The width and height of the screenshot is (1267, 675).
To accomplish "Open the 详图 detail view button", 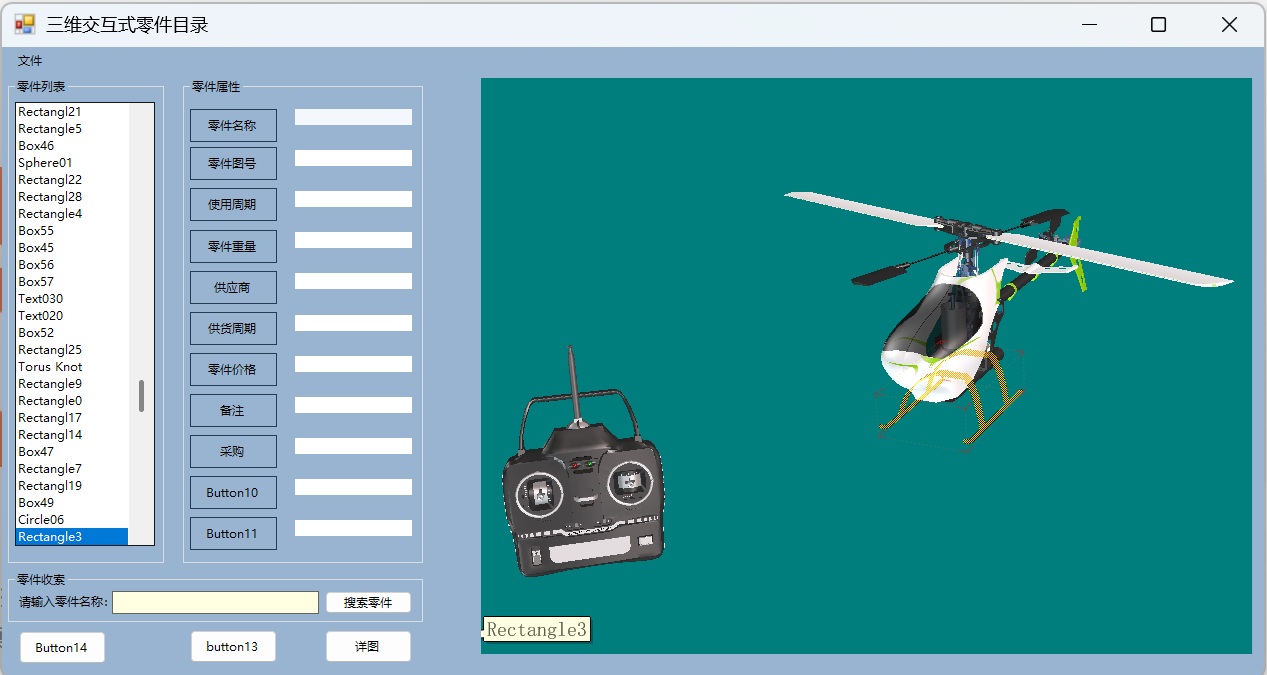I will click(x=368, y=647).
